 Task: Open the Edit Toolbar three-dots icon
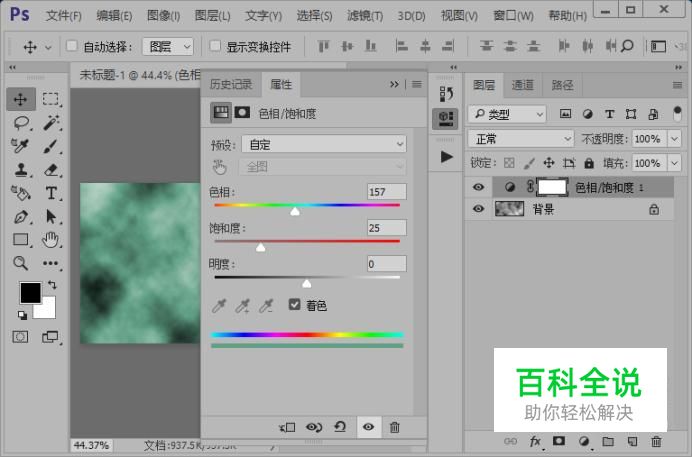pos(50,263)
